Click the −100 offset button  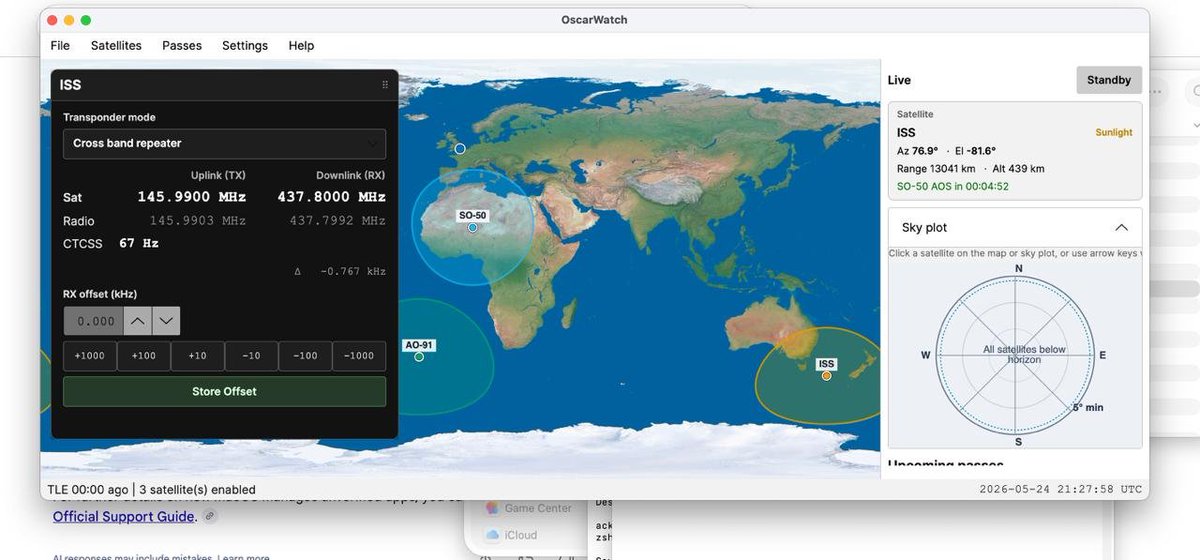point(306,356)
